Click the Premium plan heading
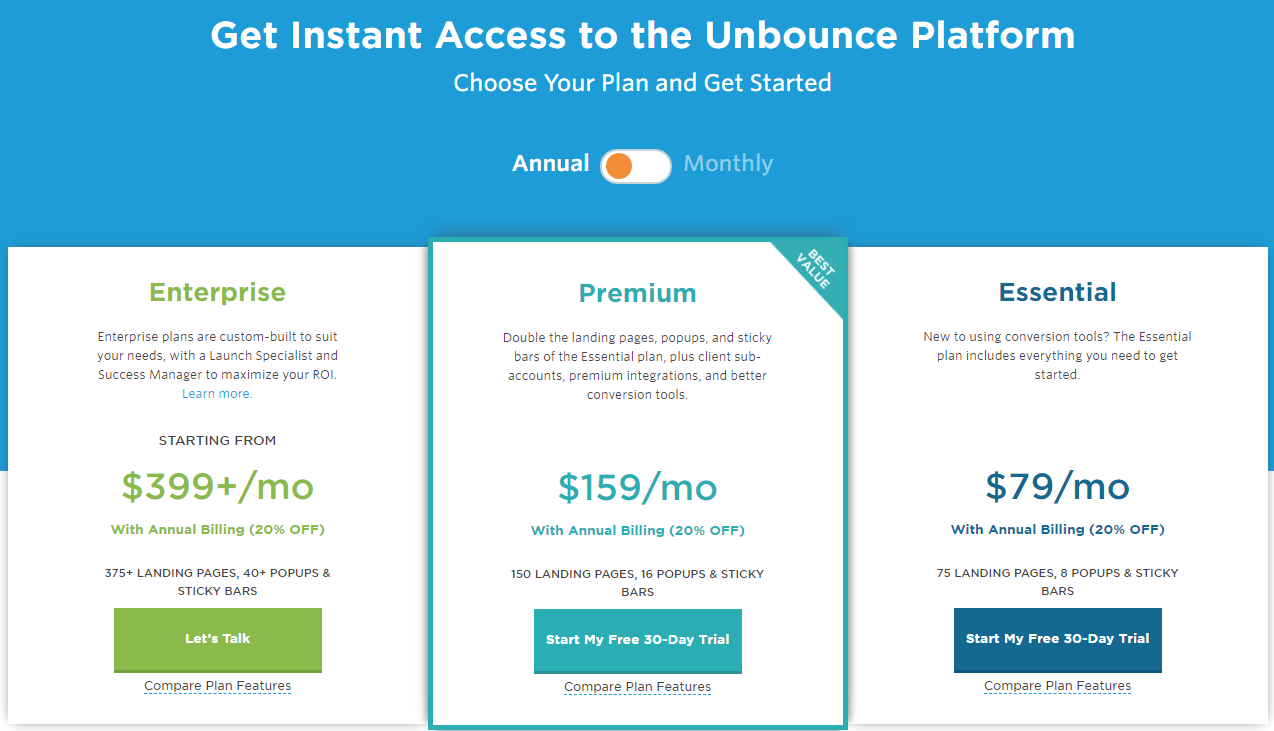This screenshot has height=731, width=1274. click(x=638, y=293)
